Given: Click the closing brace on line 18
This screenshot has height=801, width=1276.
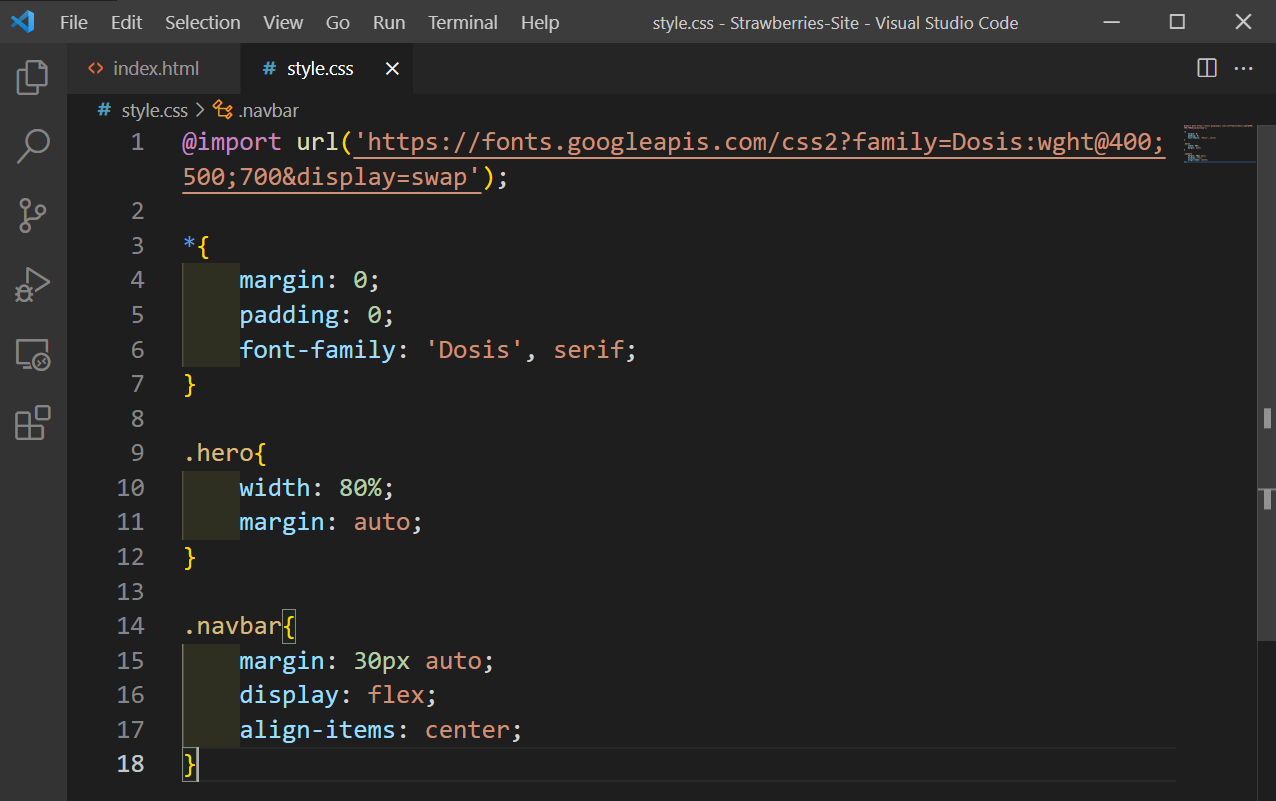Looking at the screenshot, I should pos(189,764).
